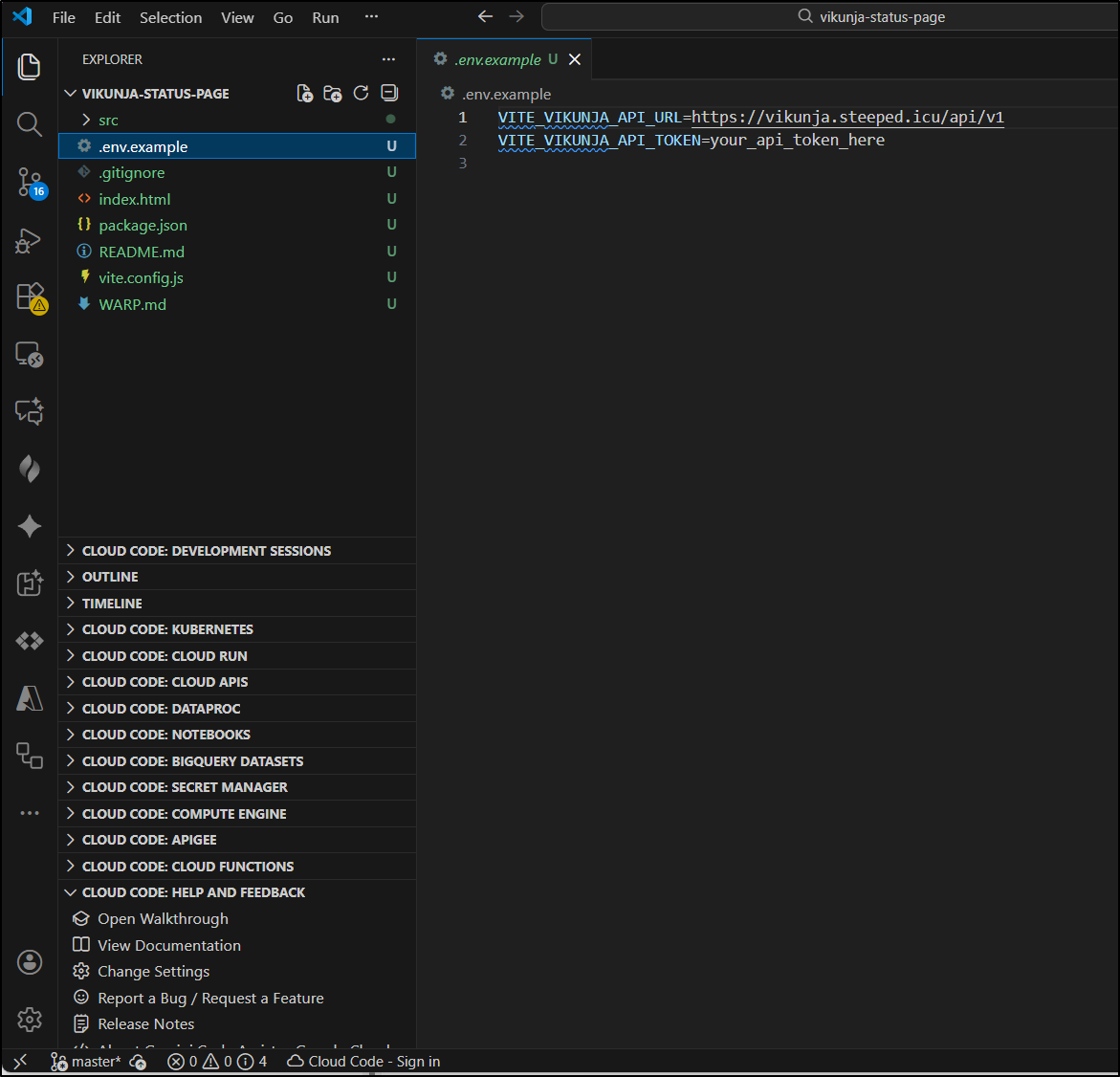Screen dimensions: 1120x1077
Task: Click the View Documentation link
Action: pos(168,945)
